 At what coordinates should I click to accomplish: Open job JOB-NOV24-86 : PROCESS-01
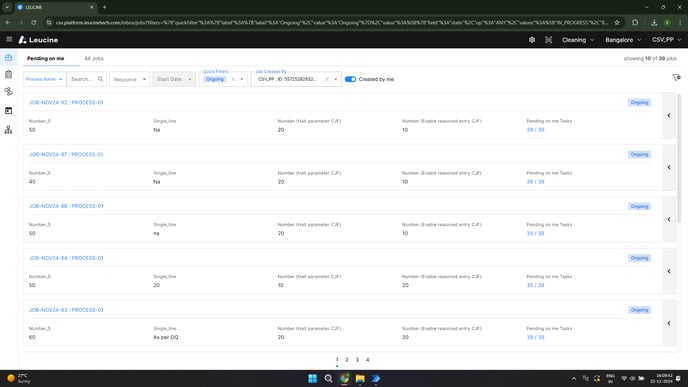(66, 206)
